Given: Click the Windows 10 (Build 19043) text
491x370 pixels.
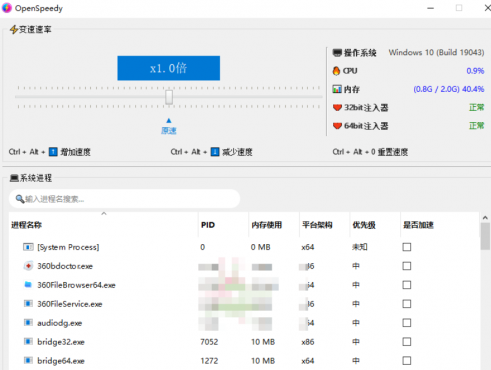Looking at the screenshot, I should (x=436, y=52).
